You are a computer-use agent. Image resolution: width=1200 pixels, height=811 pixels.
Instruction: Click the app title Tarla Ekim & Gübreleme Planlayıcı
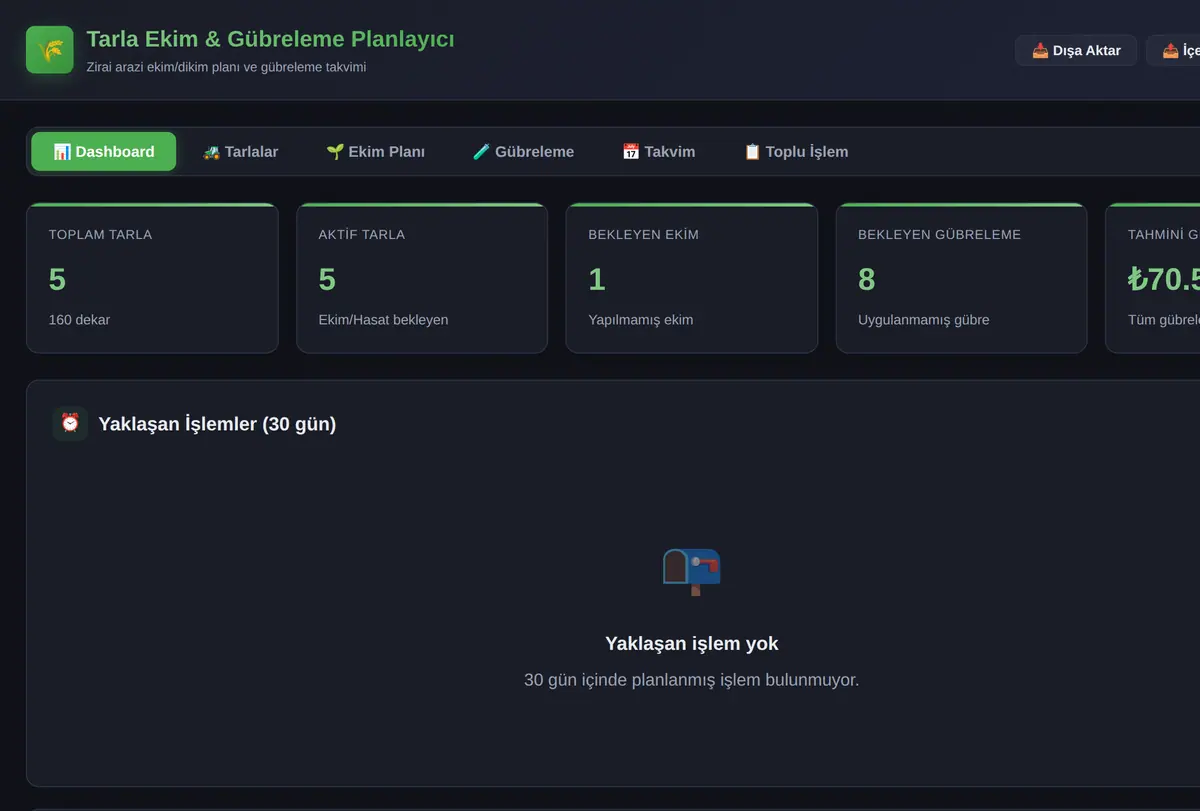[x=270, y=39]
